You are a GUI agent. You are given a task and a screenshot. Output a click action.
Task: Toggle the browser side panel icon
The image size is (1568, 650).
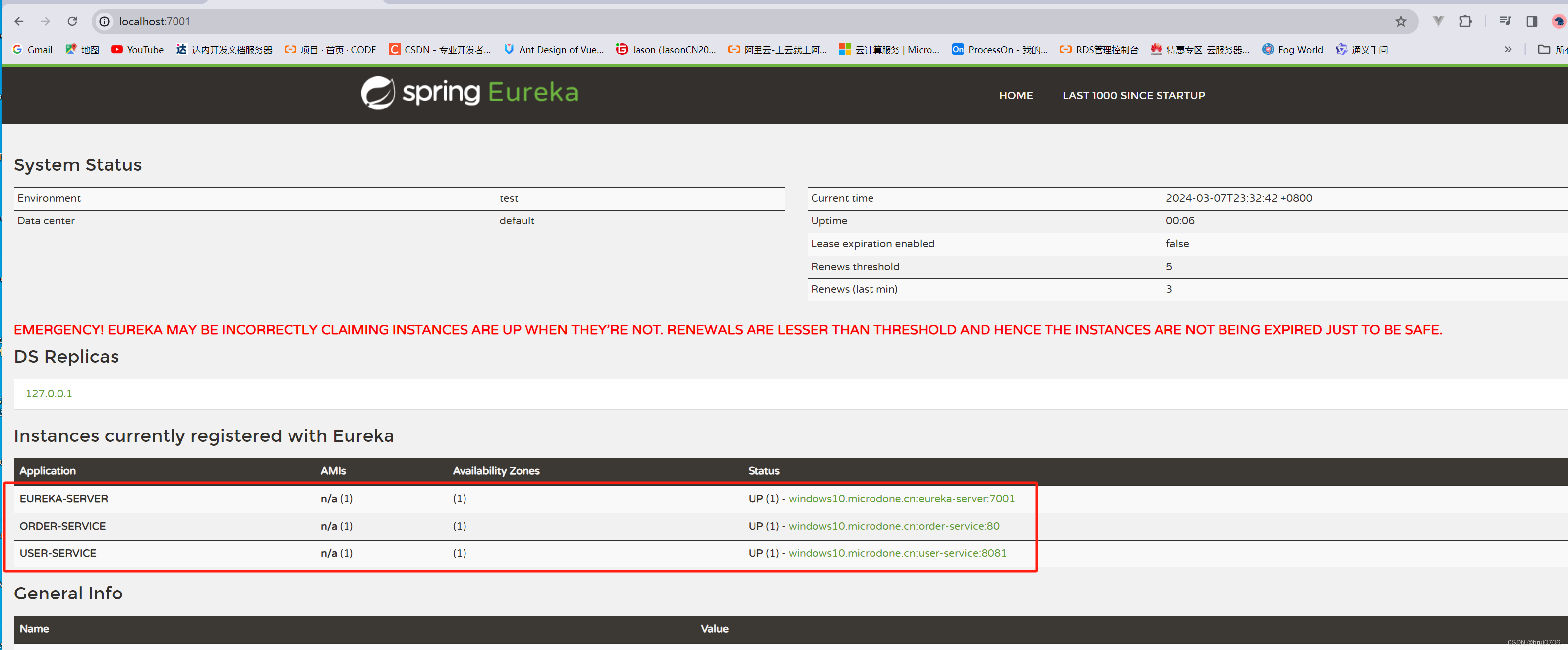point(1532,21)
